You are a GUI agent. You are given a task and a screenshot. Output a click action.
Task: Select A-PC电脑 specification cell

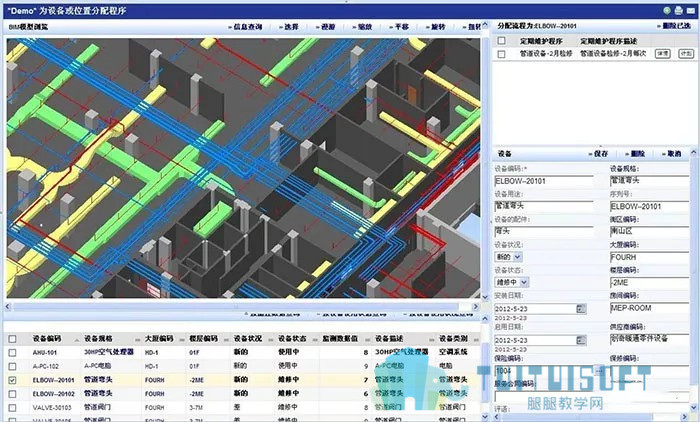[x=97, y=366]
